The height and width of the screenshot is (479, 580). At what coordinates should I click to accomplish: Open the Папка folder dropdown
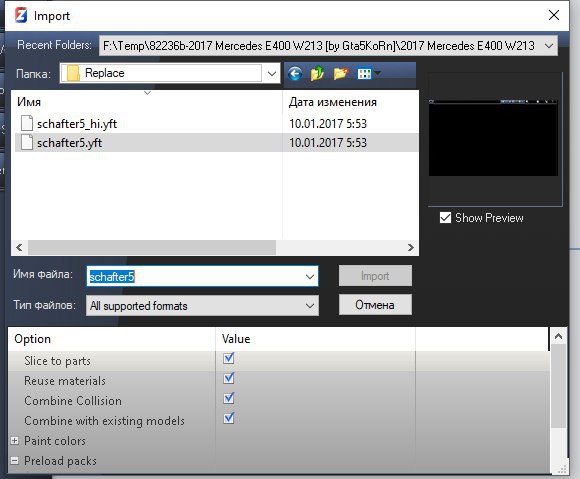[272, 73]
